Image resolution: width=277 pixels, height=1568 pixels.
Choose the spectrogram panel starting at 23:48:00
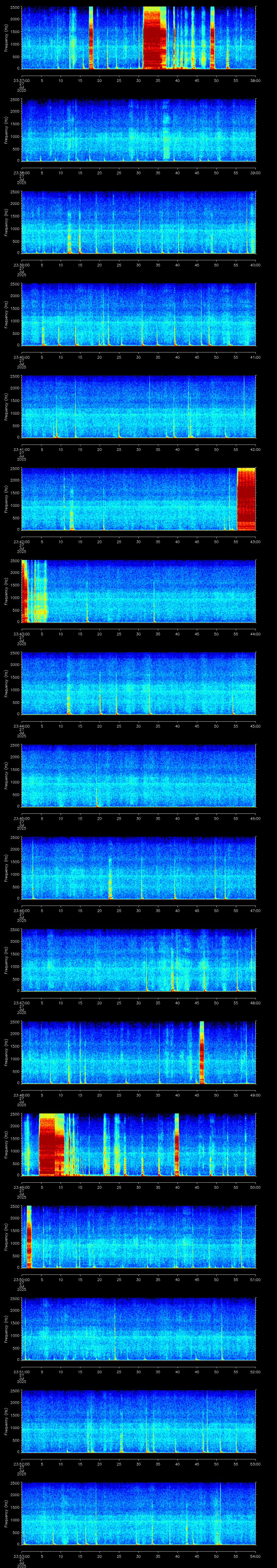pos(138,1052)
